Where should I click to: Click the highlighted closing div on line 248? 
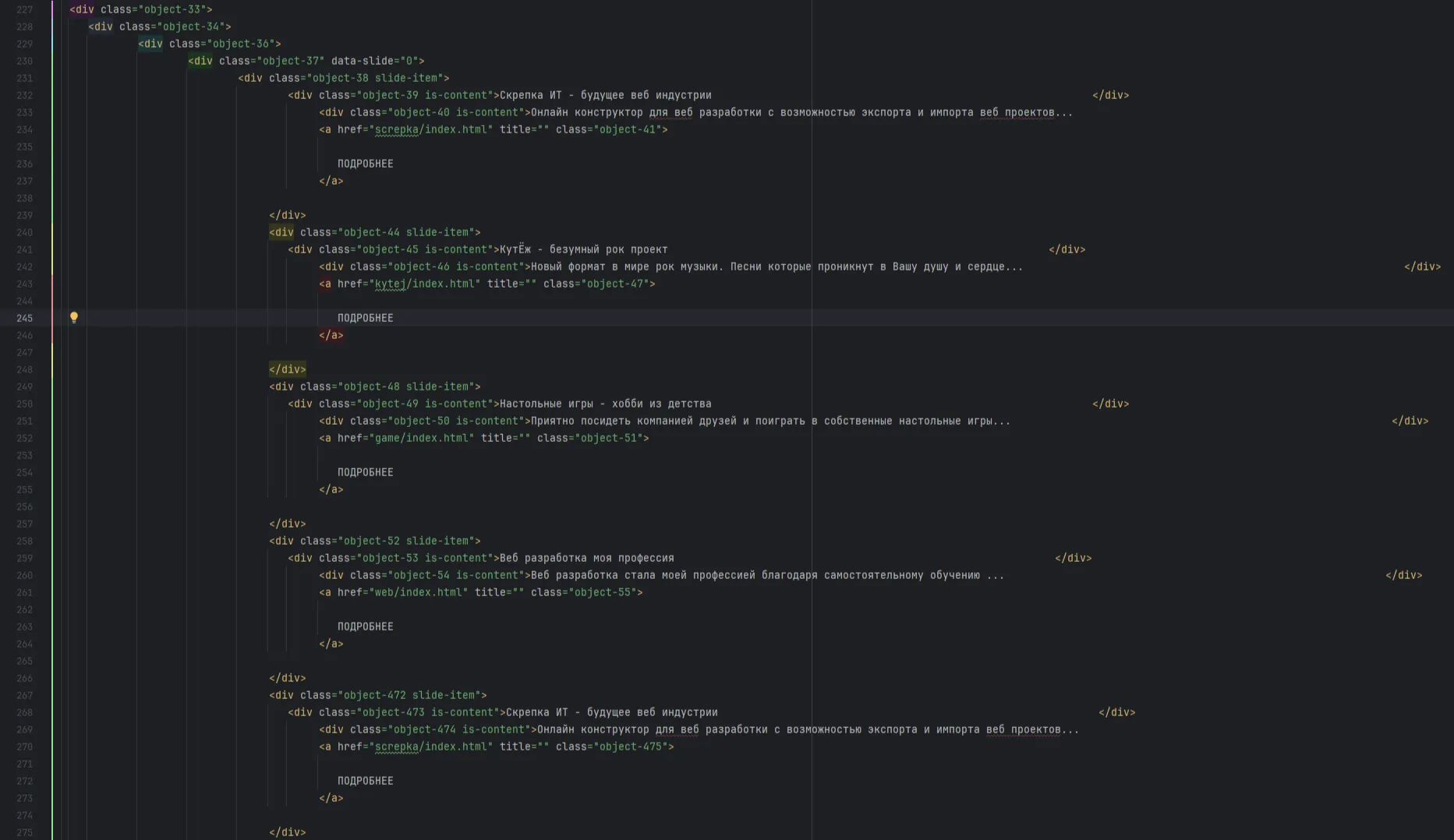point(288,369)
